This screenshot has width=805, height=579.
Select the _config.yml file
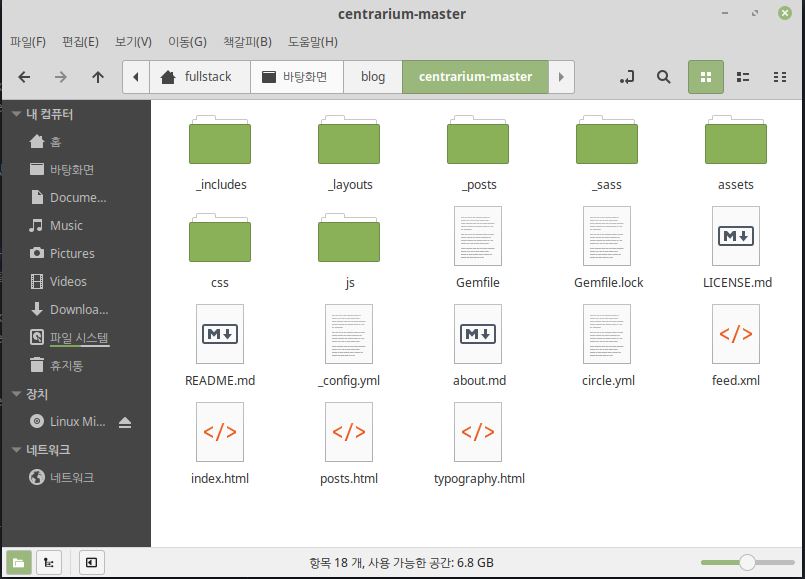click(349, 345)
